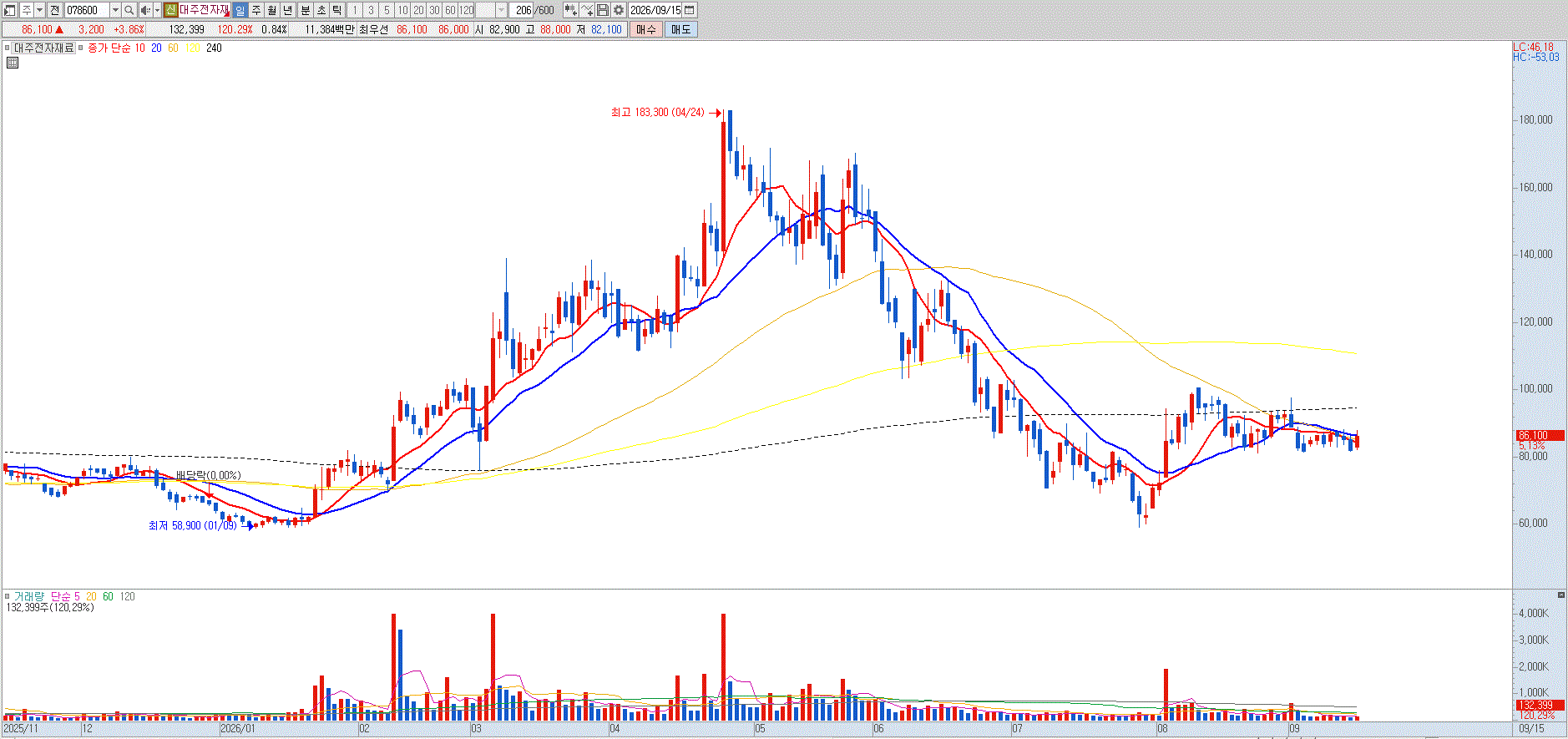Click the current price tag 86,100 on axis
1568x739 pixels.
tap(1540, 435)
